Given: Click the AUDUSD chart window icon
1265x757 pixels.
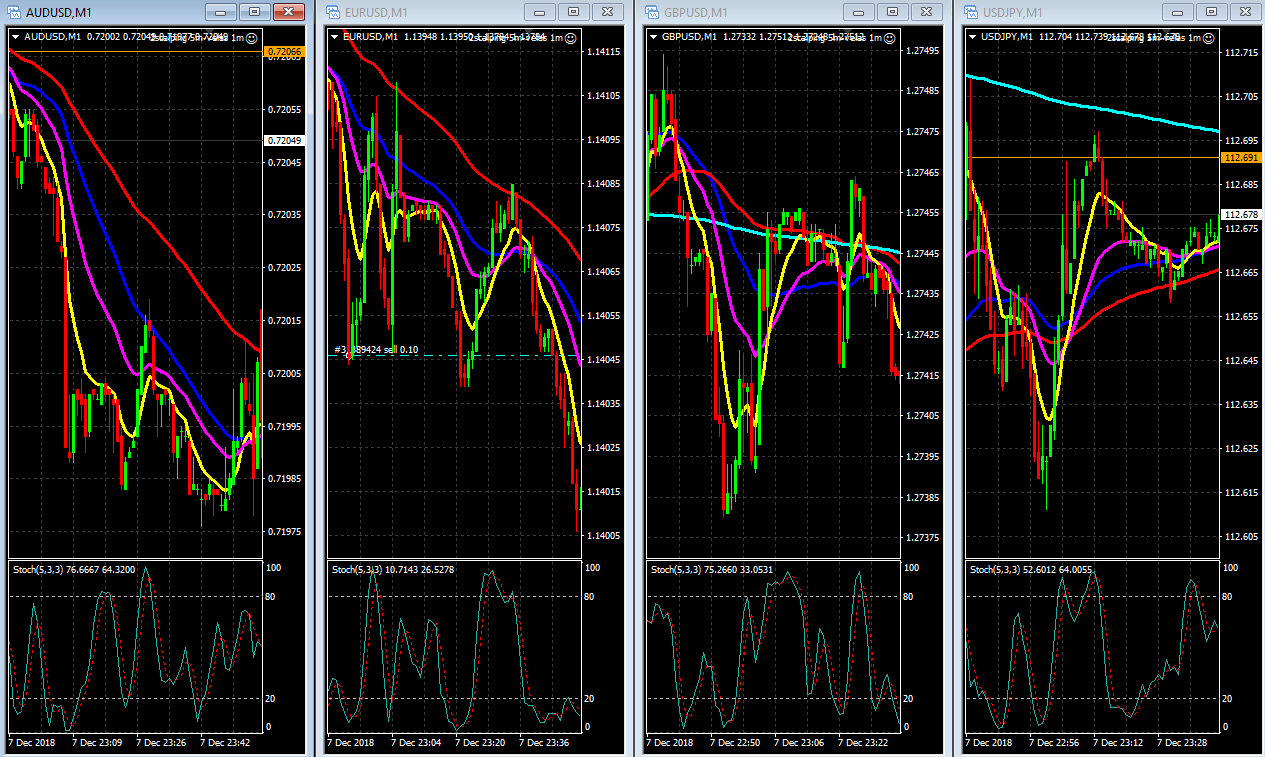Looking at the screenshot, I should coord(14,12).
